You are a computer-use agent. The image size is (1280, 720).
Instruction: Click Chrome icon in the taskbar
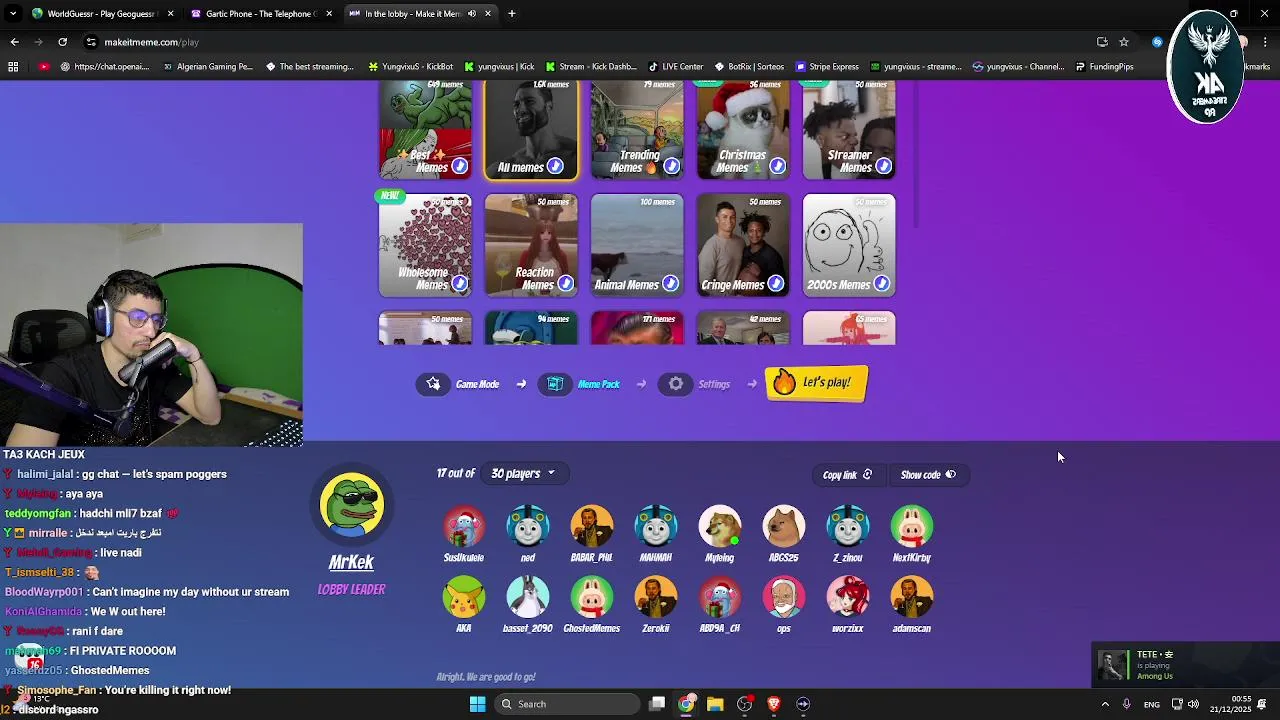(686, 704)
